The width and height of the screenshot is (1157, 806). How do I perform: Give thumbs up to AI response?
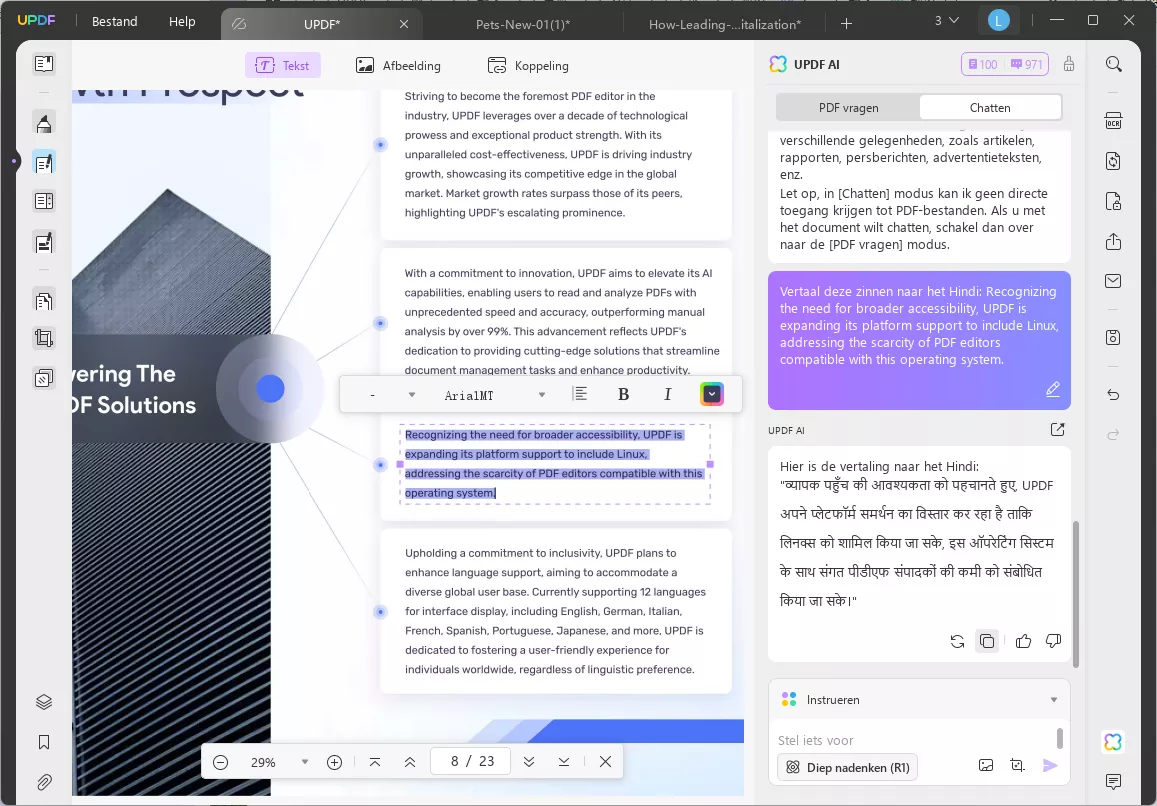(1023, 641)
